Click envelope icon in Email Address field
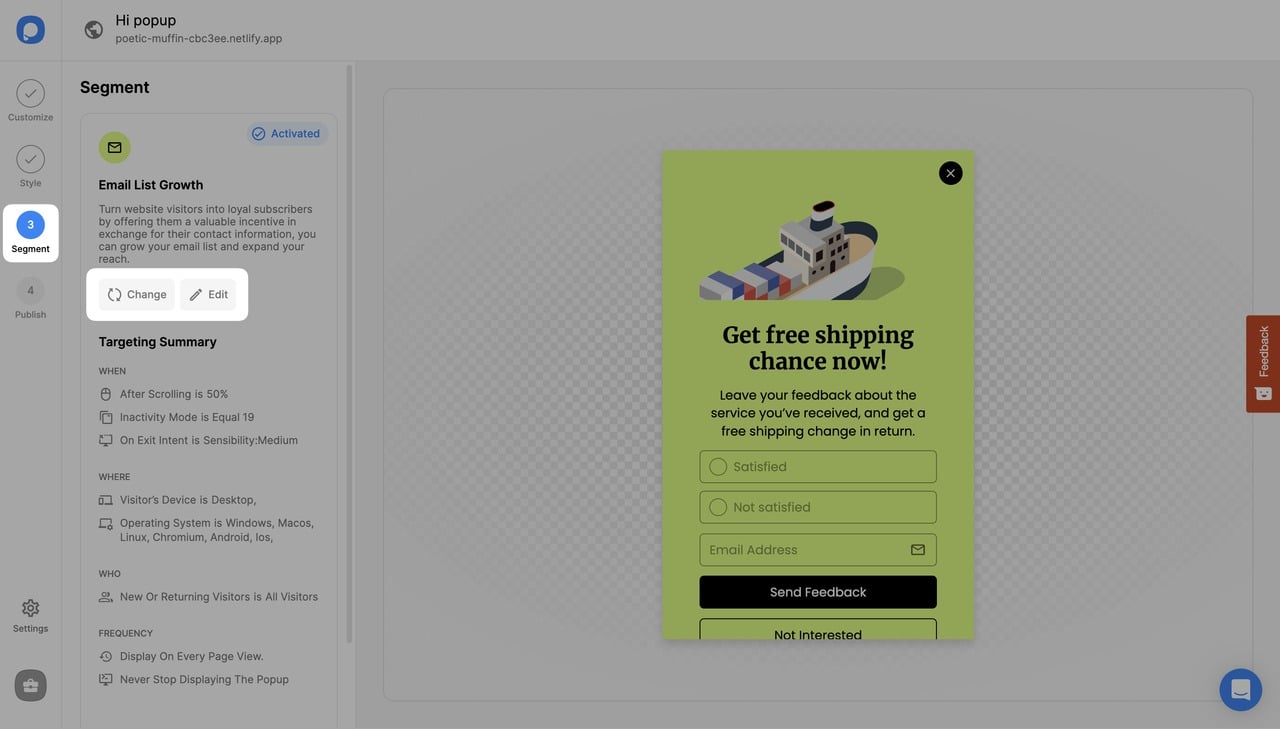1280x729 pixels. click(917, 550)
